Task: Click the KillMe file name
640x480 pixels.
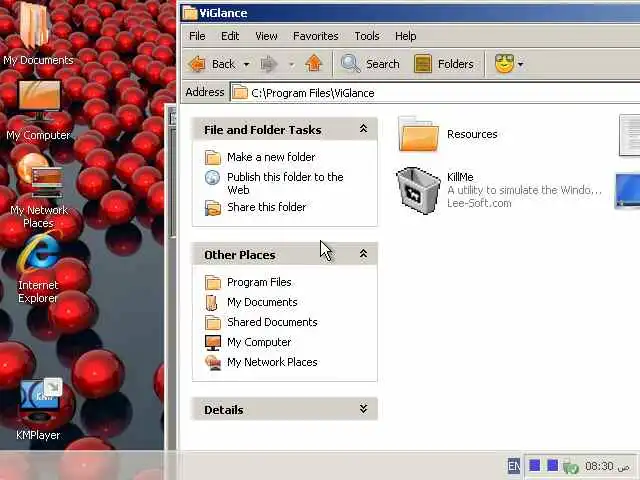Action: [x=460, y=177]
